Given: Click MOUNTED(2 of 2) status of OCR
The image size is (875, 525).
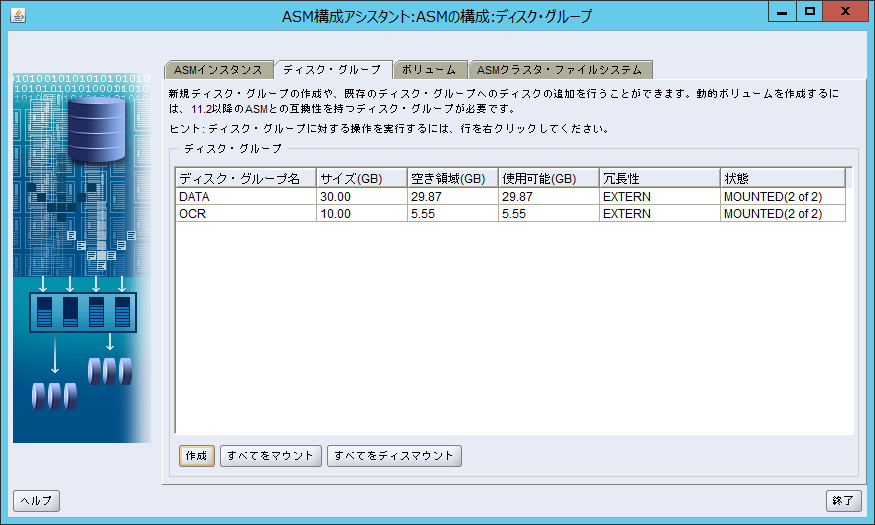Looking at the screenshot, I should [782, 214].
